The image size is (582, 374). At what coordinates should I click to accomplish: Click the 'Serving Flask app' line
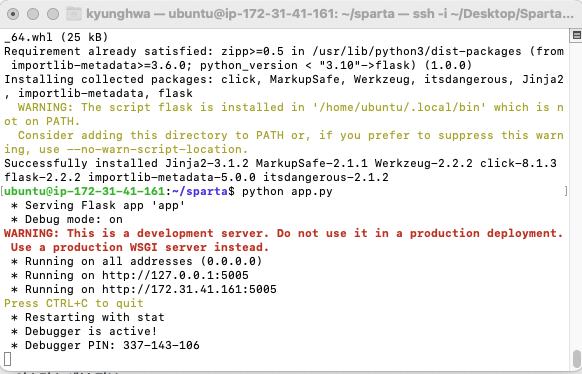click(x=98, y=206)
